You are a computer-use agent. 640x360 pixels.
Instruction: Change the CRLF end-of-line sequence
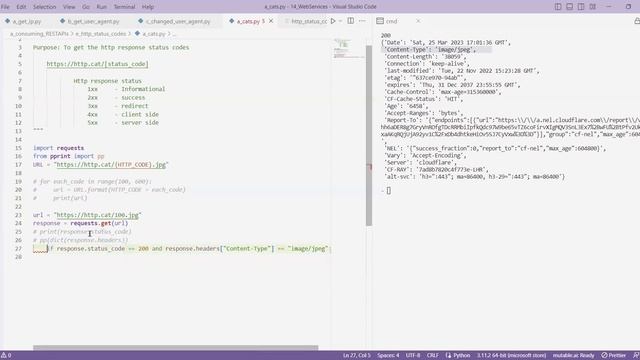pos(433,356)
